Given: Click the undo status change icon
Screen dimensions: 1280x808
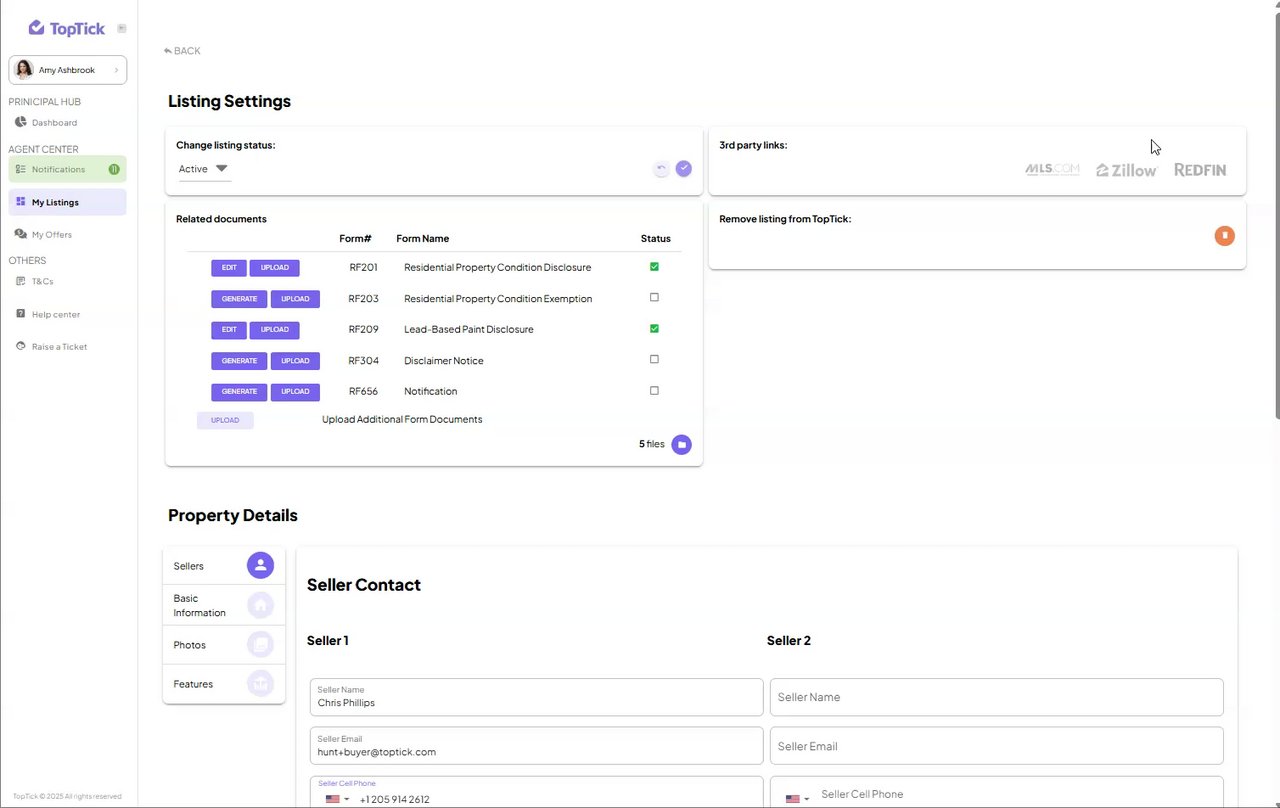Looking at the screenshot, I should (661, 169).
